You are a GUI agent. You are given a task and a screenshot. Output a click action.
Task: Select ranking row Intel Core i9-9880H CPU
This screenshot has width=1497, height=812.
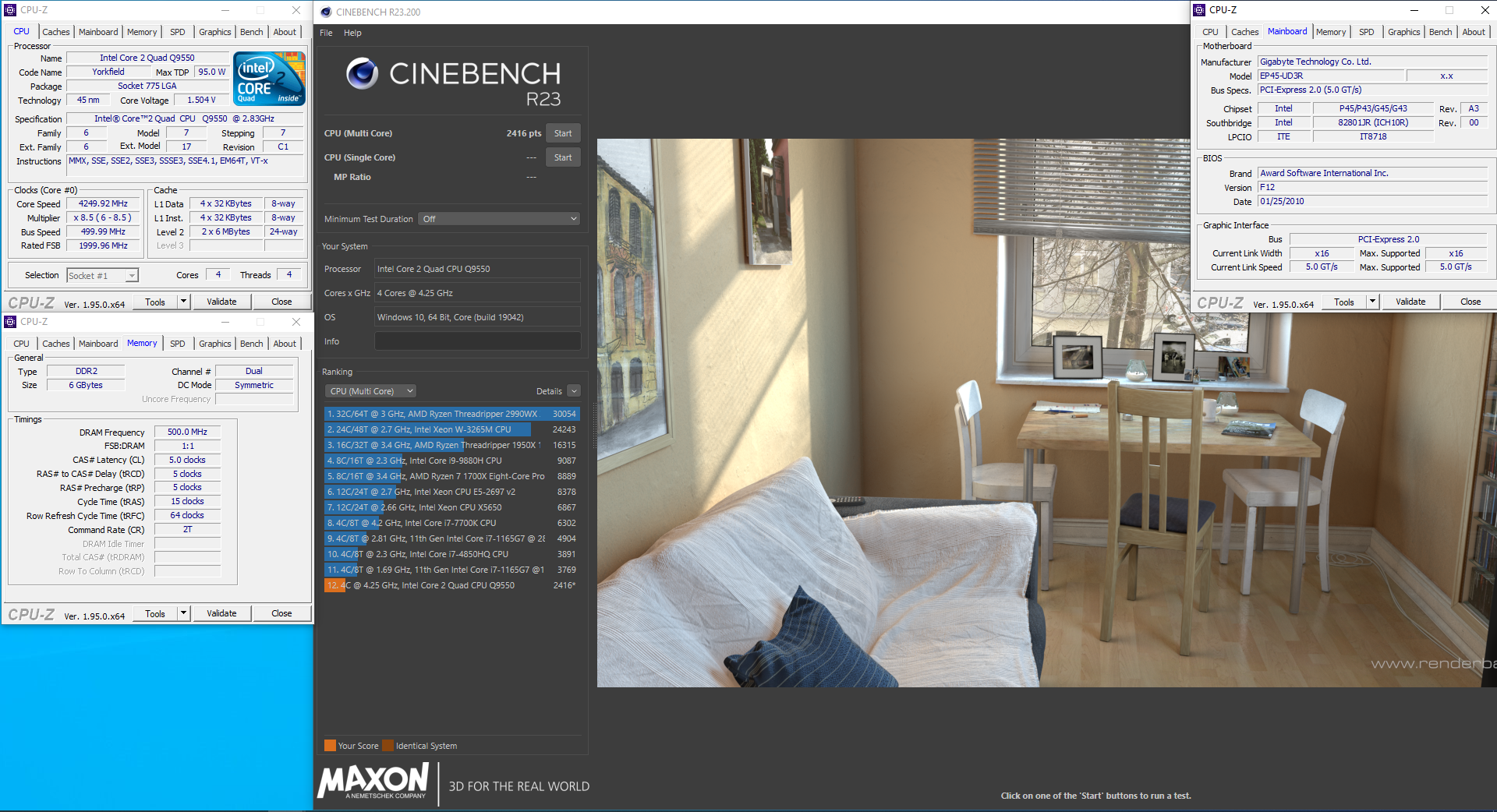point(451,461)
